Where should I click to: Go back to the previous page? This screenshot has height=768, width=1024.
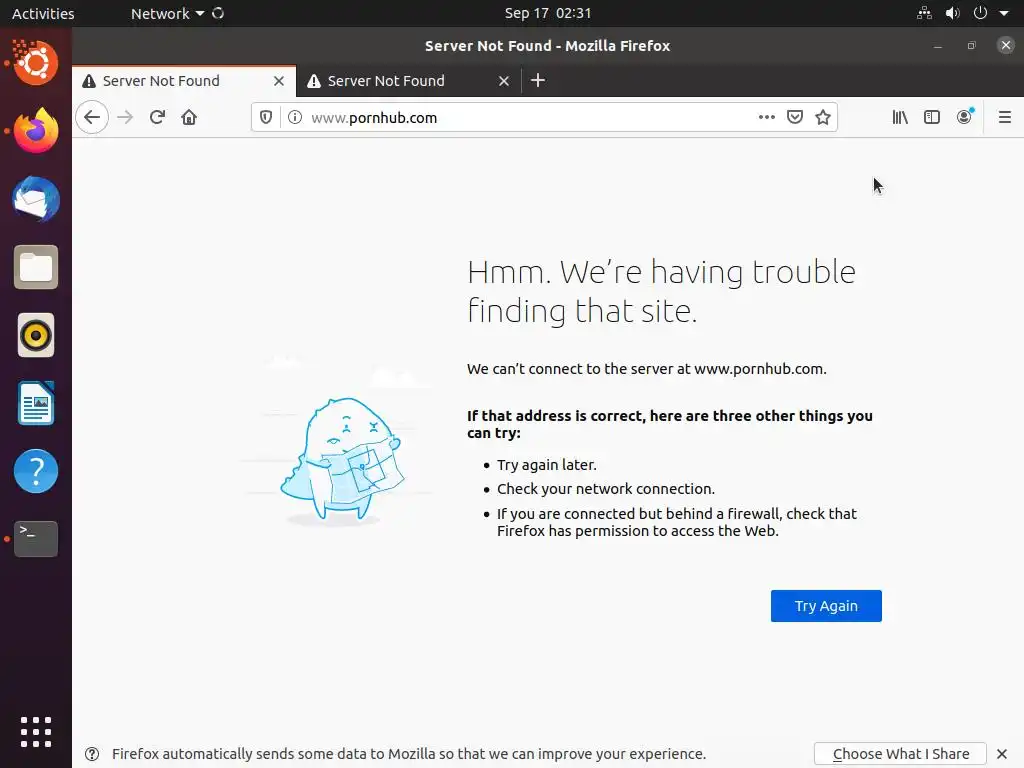92,118
